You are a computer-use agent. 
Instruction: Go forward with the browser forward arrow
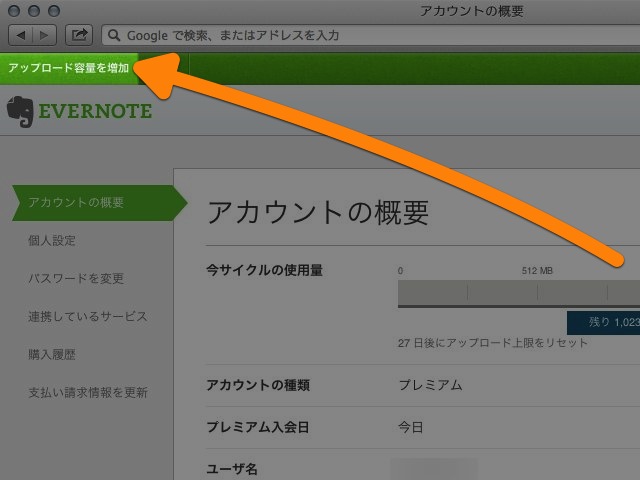coord(44,36)
